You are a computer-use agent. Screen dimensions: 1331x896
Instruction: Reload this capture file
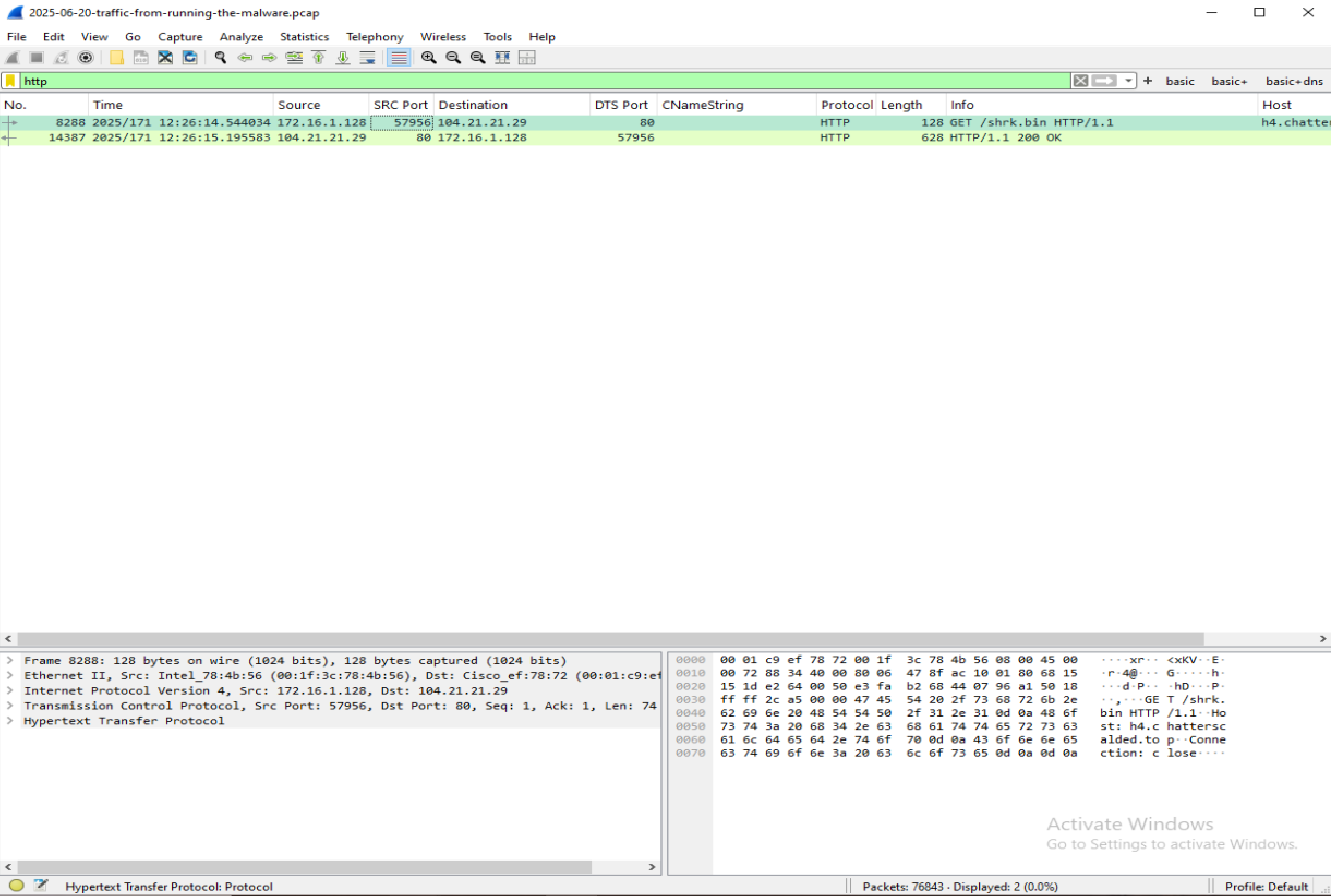tap(189, 57)
